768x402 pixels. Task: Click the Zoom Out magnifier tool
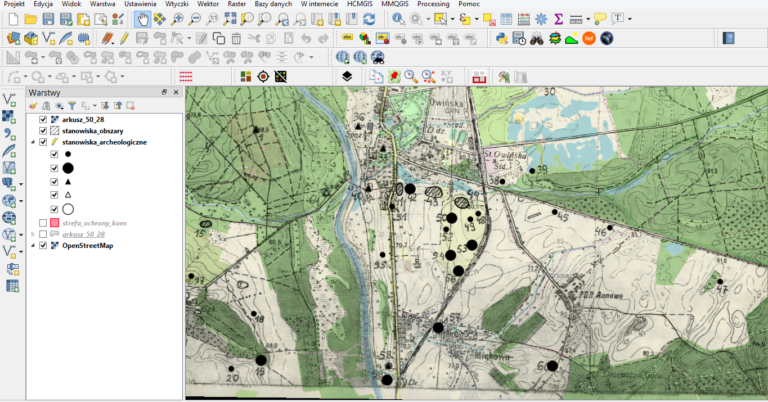195,19
